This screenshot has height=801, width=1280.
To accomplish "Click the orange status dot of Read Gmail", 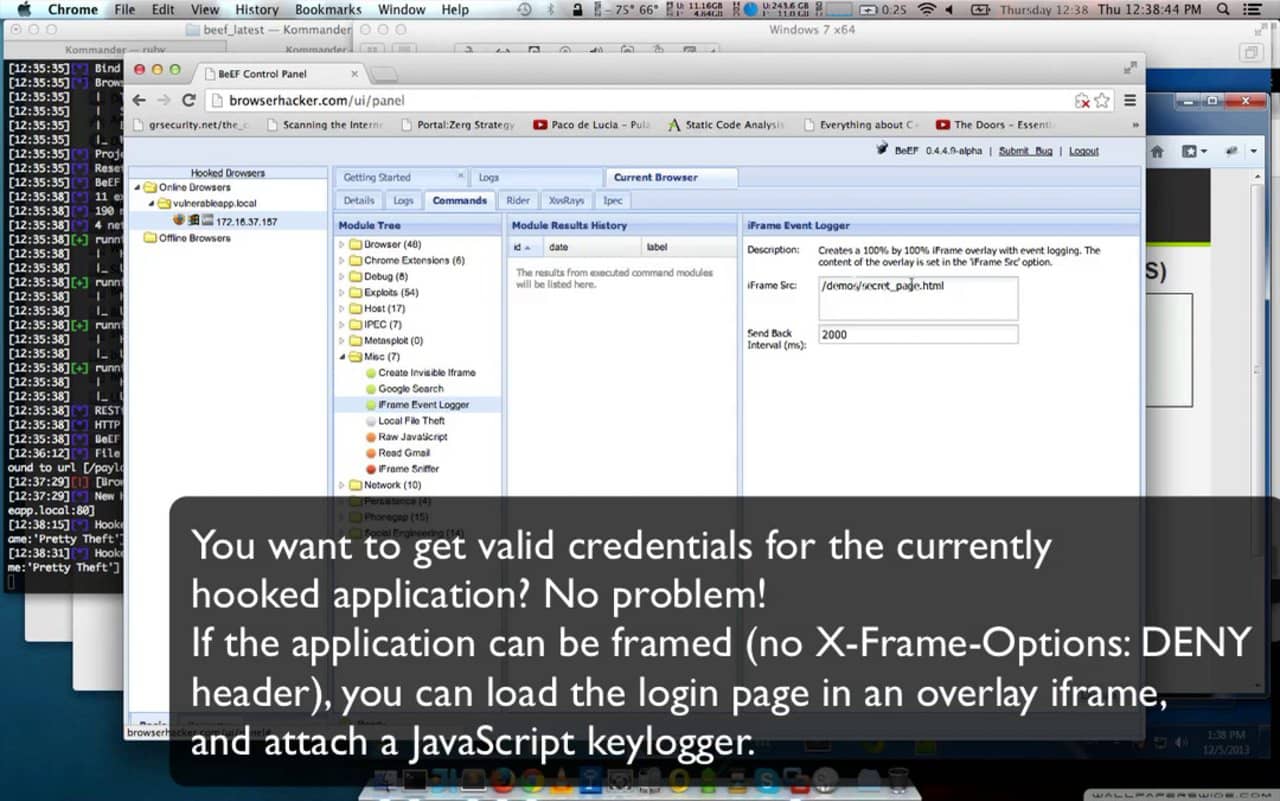I will point(371,453).
